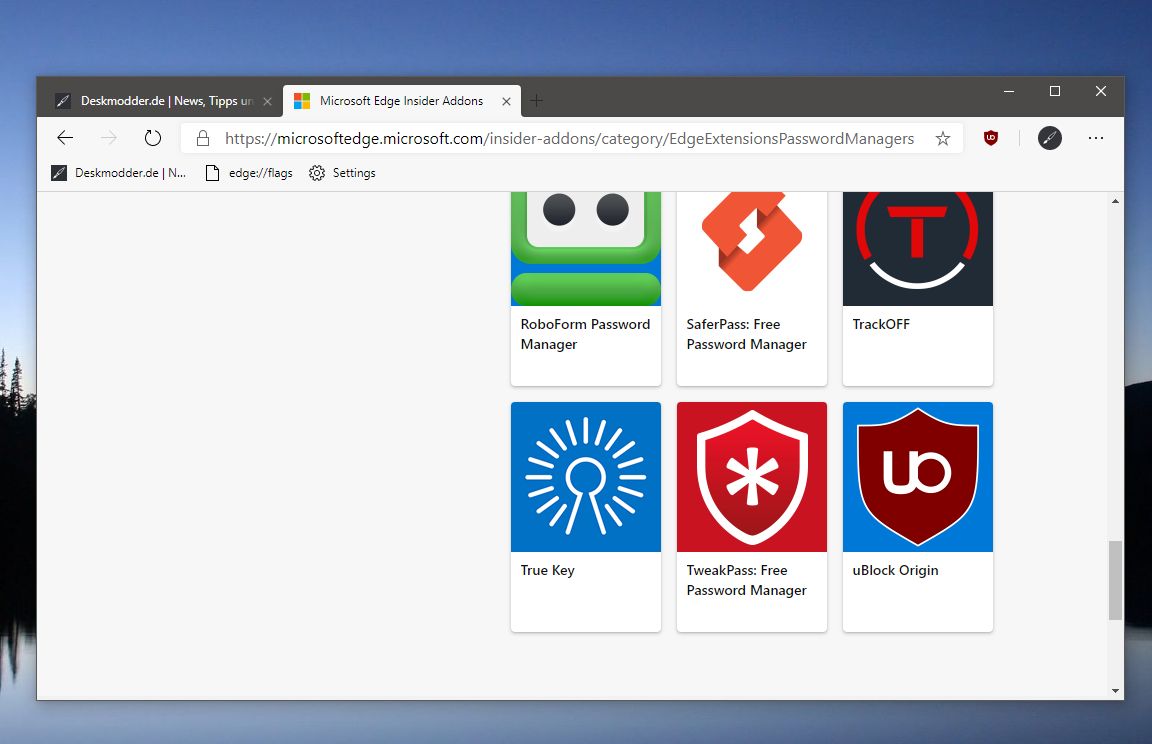Open the Deskmodder.de bookmark
1152x744 pixels.
click(x=118, y=173)
